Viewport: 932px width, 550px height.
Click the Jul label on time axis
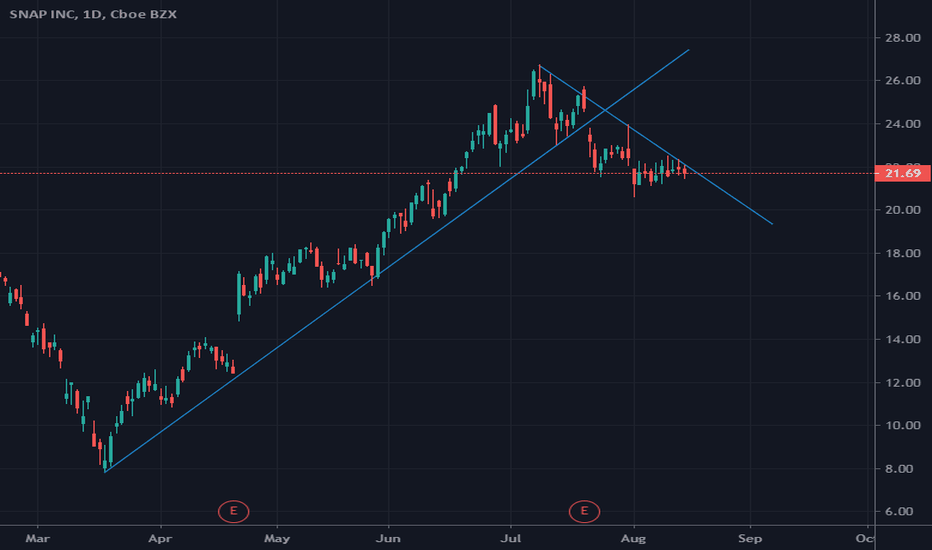[511, 539]
